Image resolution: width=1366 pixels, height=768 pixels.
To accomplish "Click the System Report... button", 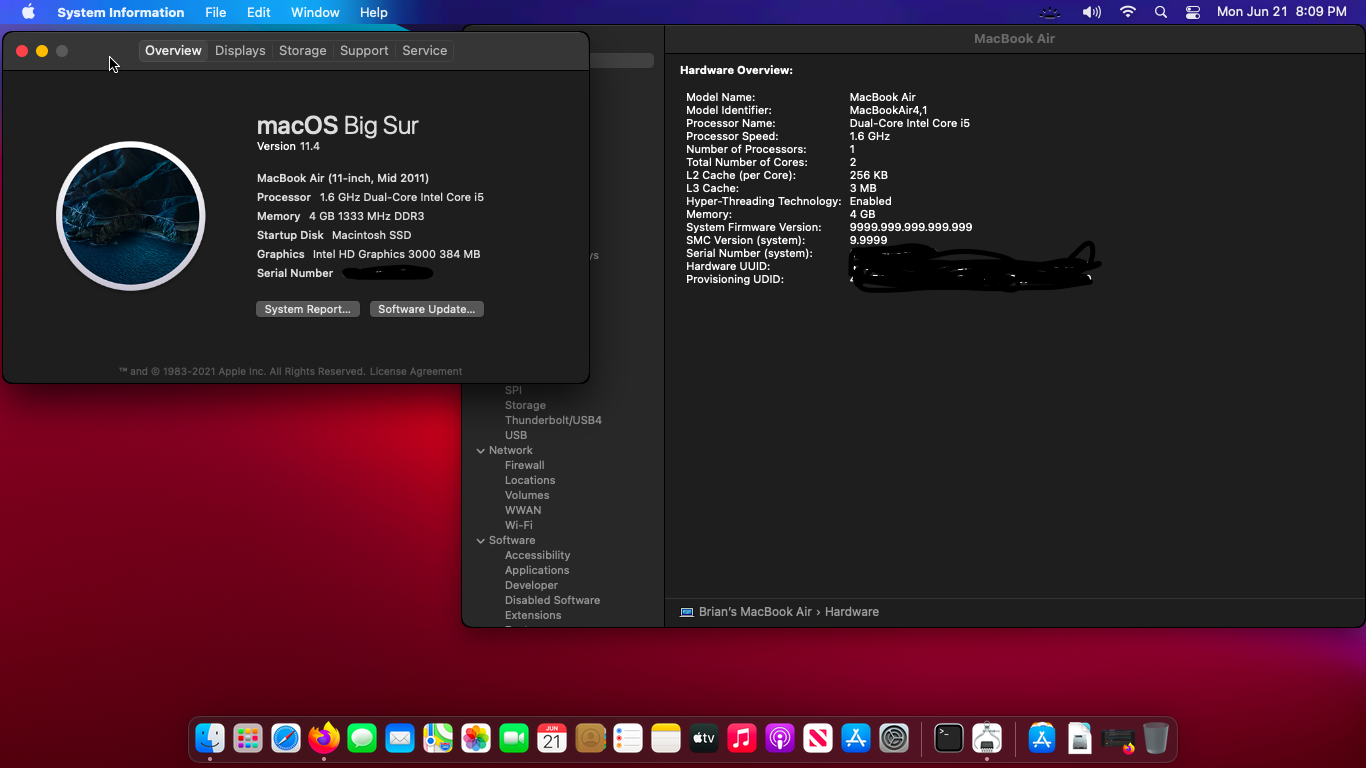I will (x=307, y=309).
